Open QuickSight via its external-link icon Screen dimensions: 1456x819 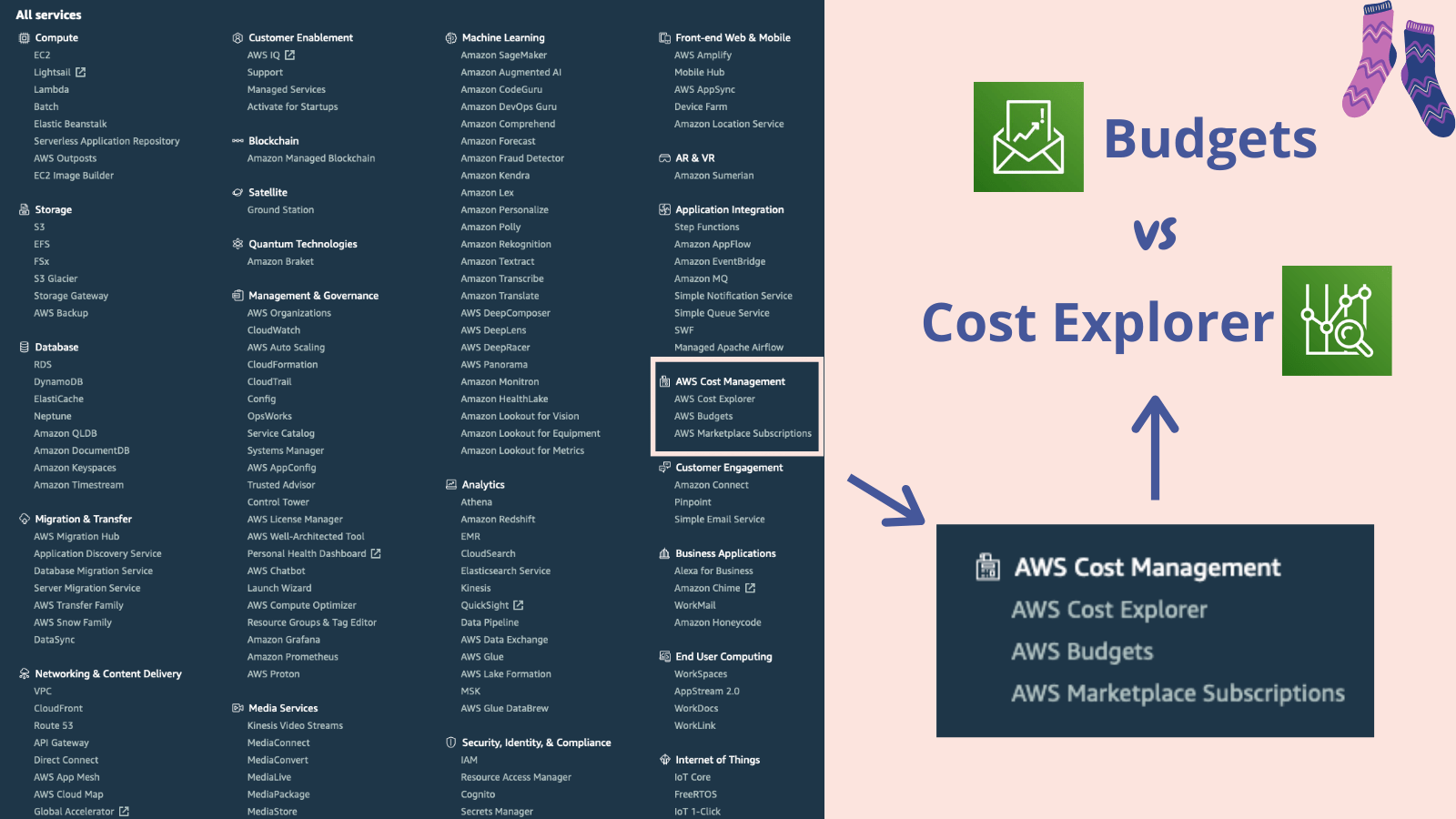tap(517, 604)
